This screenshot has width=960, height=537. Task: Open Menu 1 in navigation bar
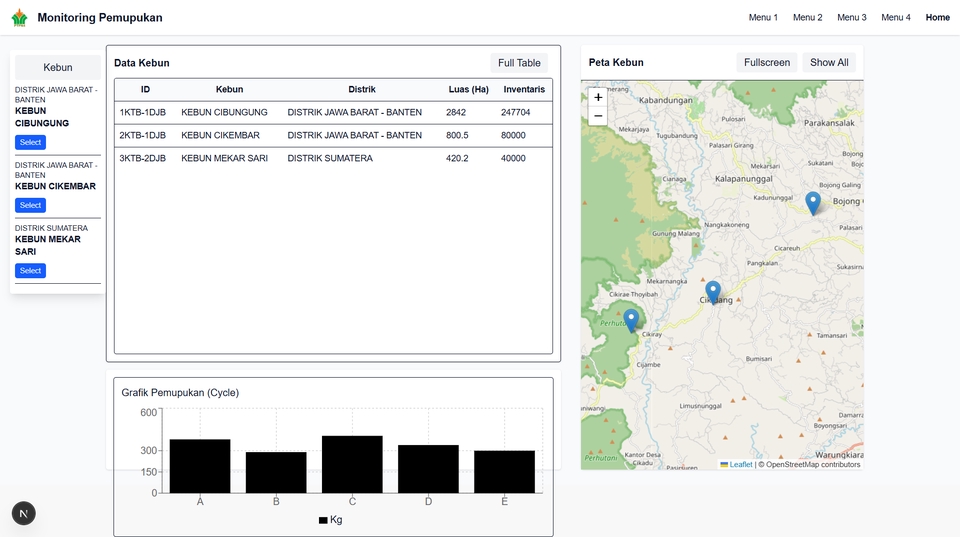point(763,18)
